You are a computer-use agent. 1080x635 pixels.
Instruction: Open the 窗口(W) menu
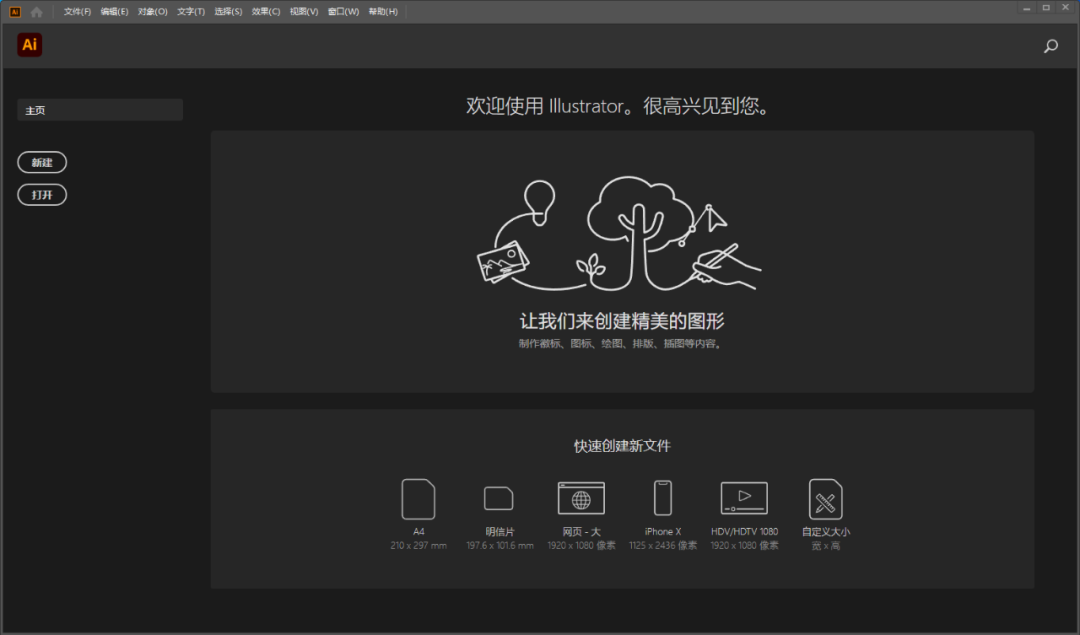343,12
